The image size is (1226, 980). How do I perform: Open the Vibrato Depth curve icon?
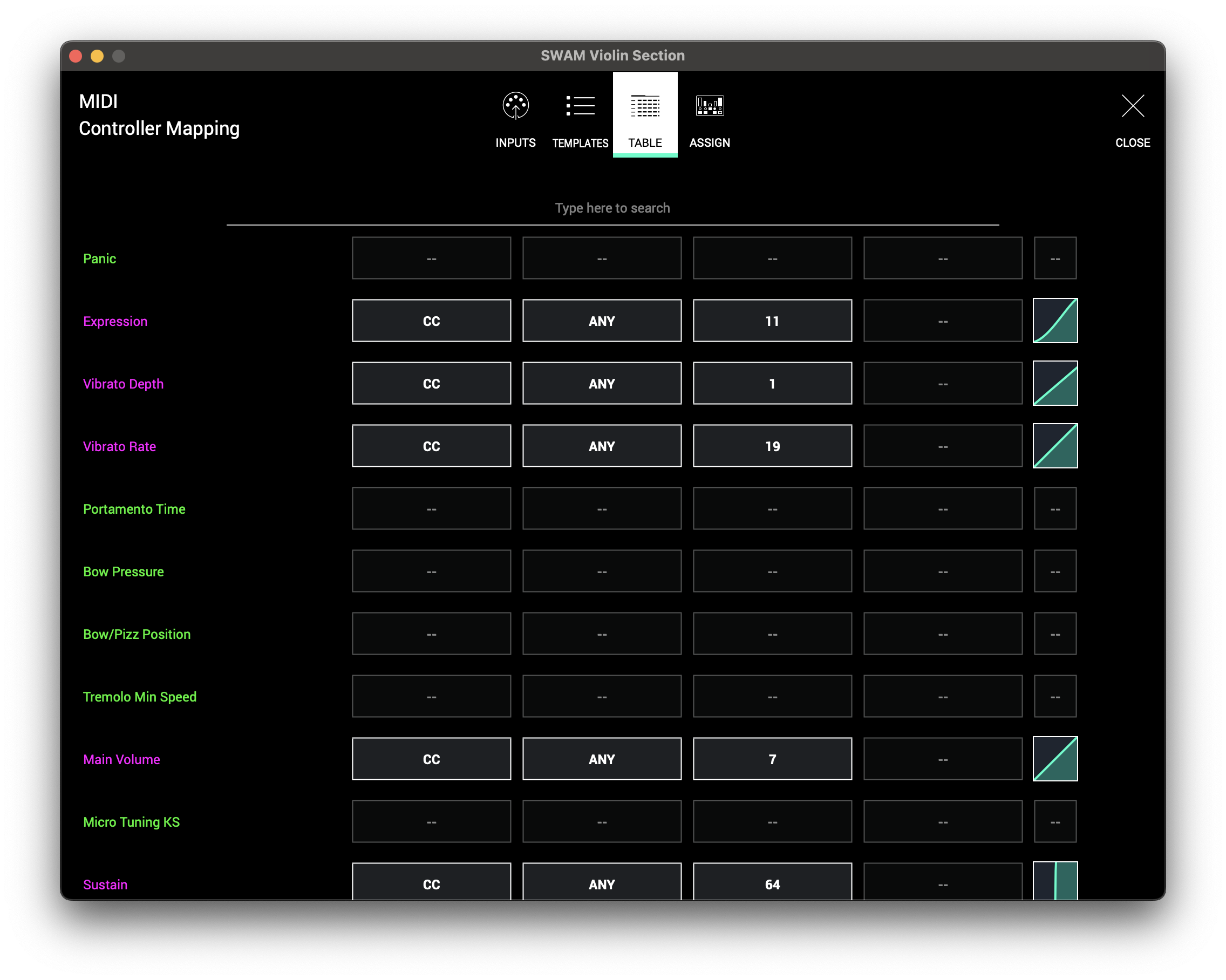tap(1055, 383)
